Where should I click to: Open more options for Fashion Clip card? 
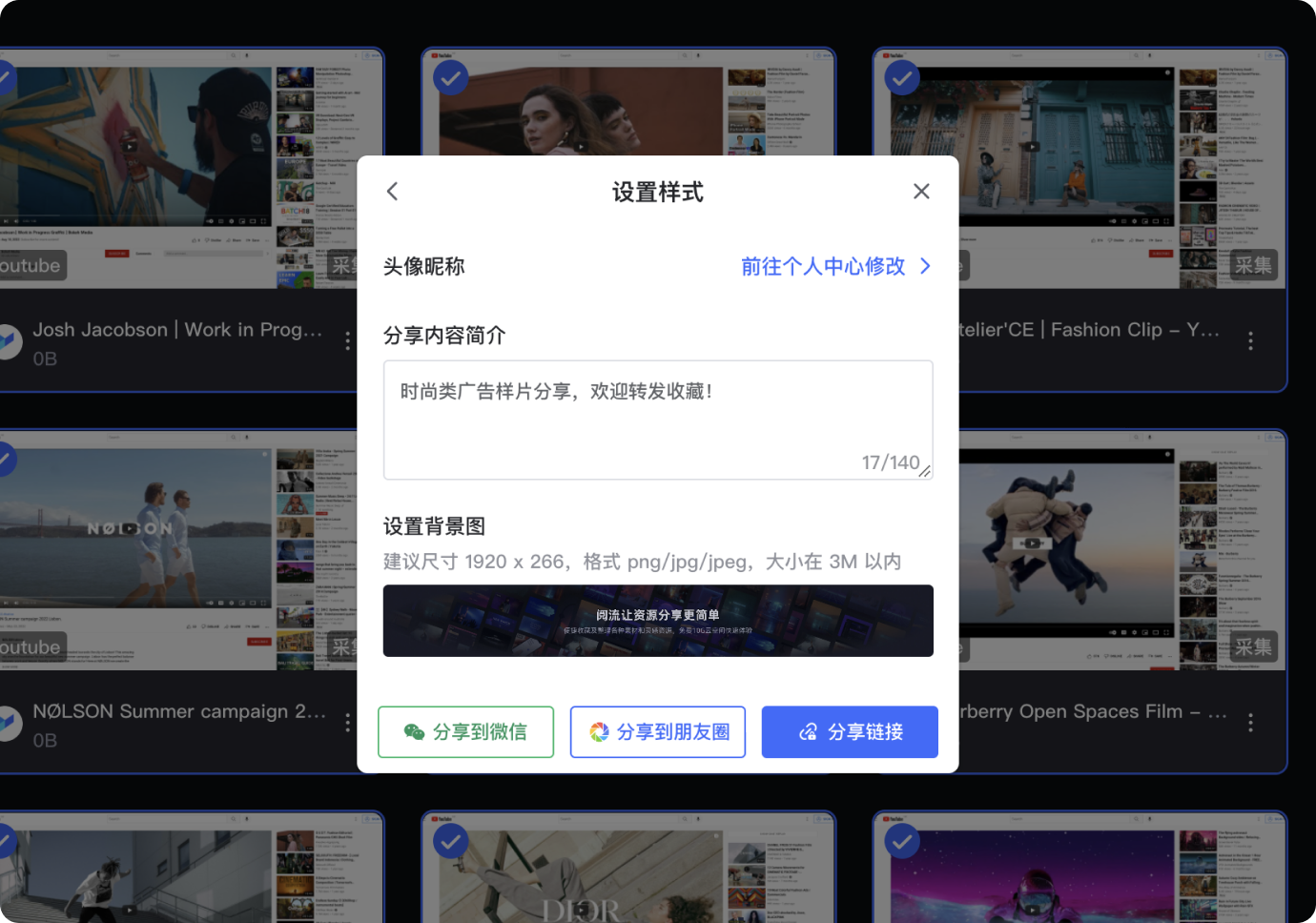click(1250, 340)
